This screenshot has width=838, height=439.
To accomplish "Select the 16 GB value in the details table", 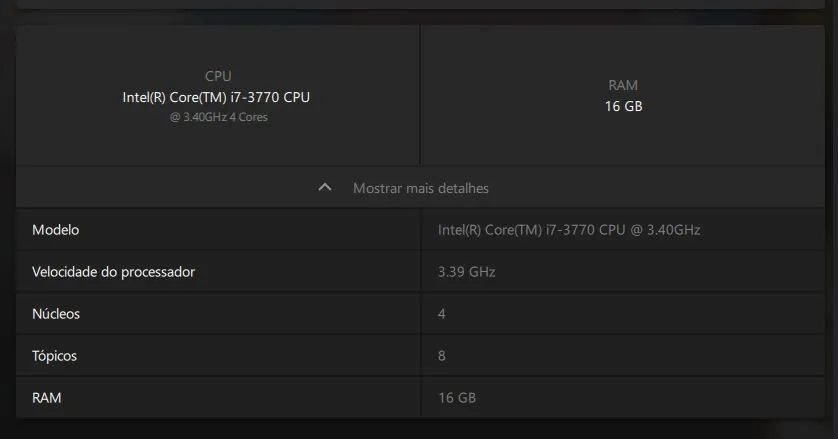I will point(457,398).
